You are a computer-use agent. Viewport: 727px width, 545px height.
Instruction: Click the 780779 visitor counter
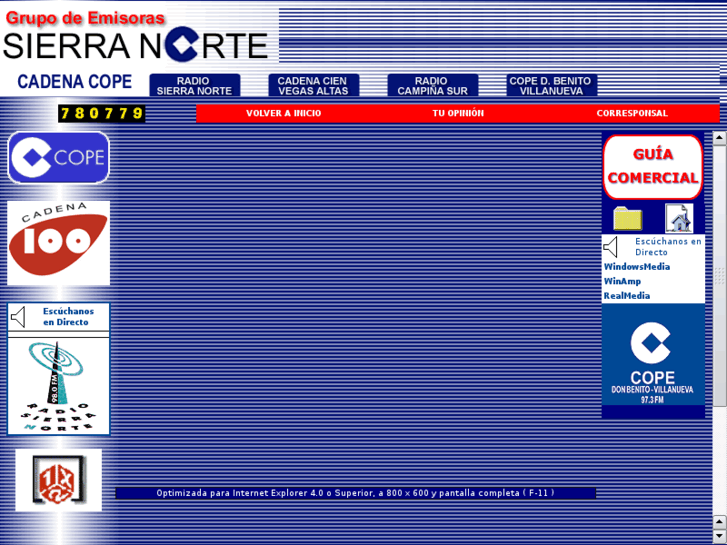coord(102,114)
